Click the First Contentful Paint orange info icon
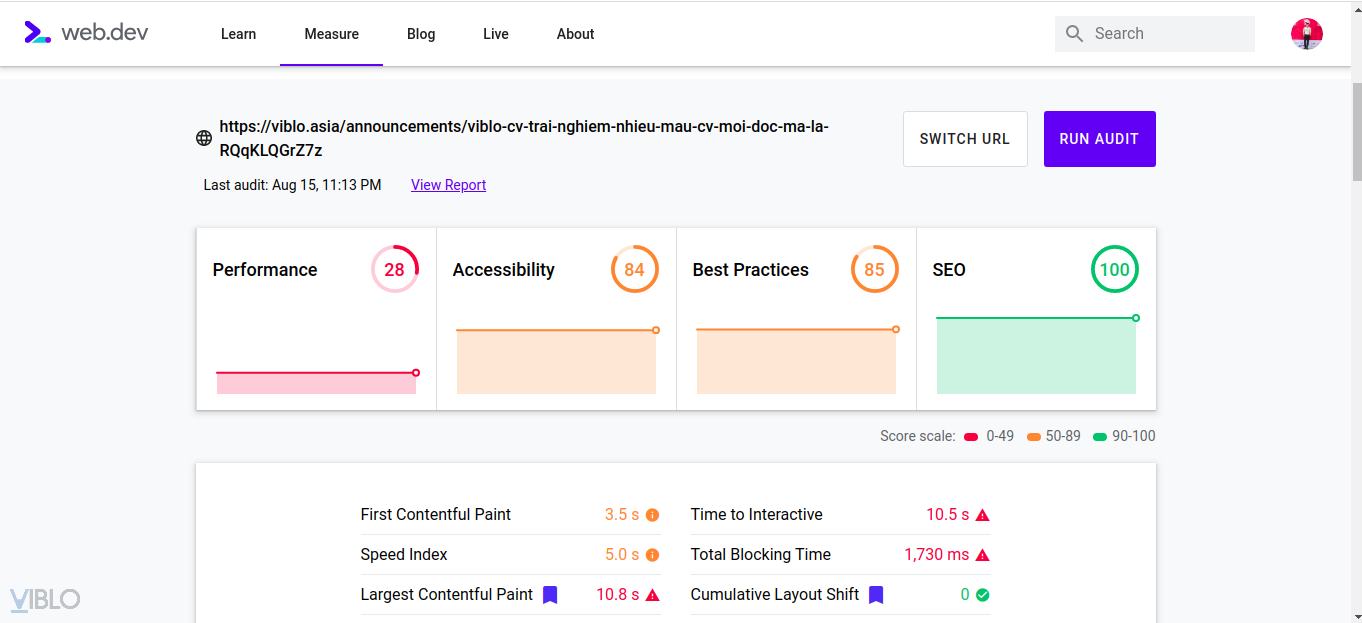Screen dimensions: 1362x623 tap(652, 515)
